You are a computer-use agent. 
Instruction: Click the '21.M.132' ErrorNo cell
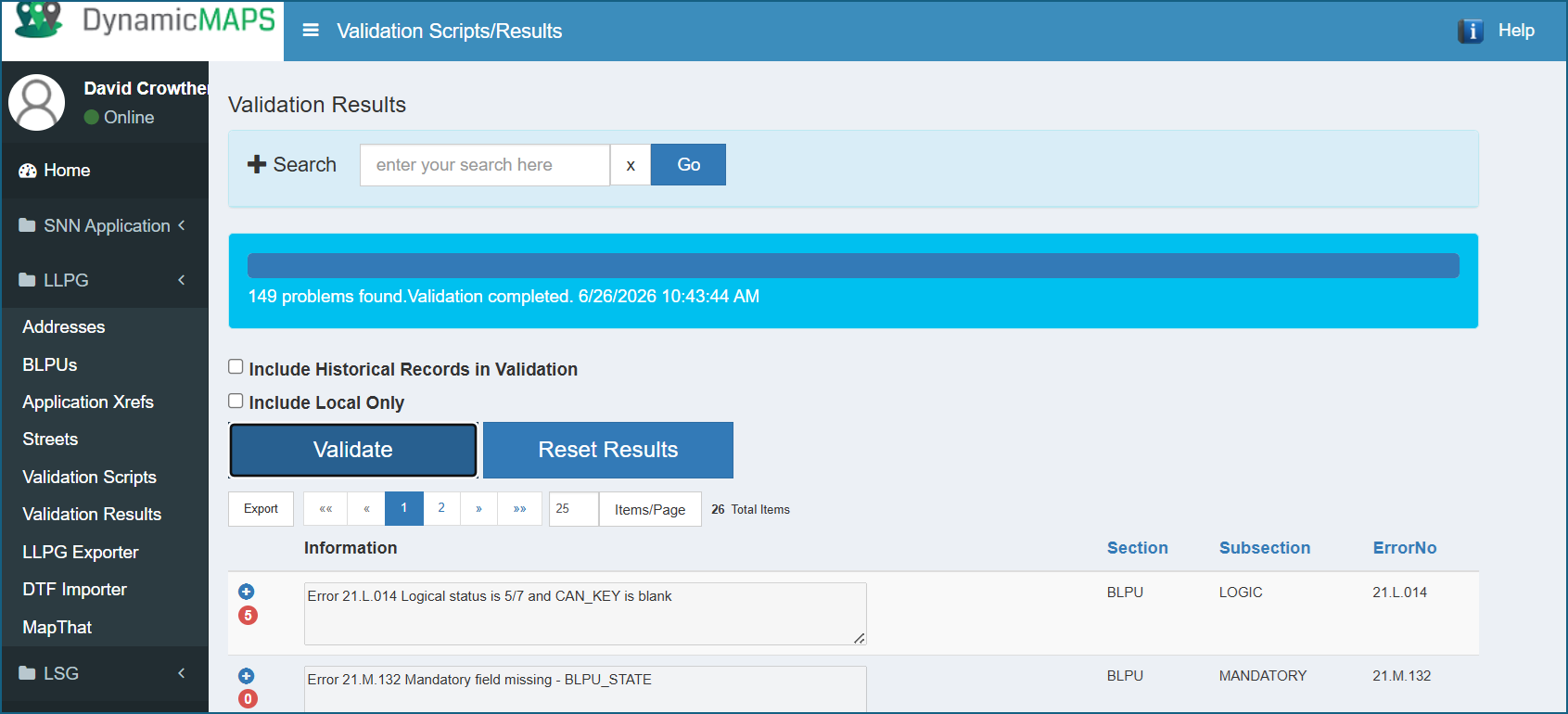[x=1402, y=676]
